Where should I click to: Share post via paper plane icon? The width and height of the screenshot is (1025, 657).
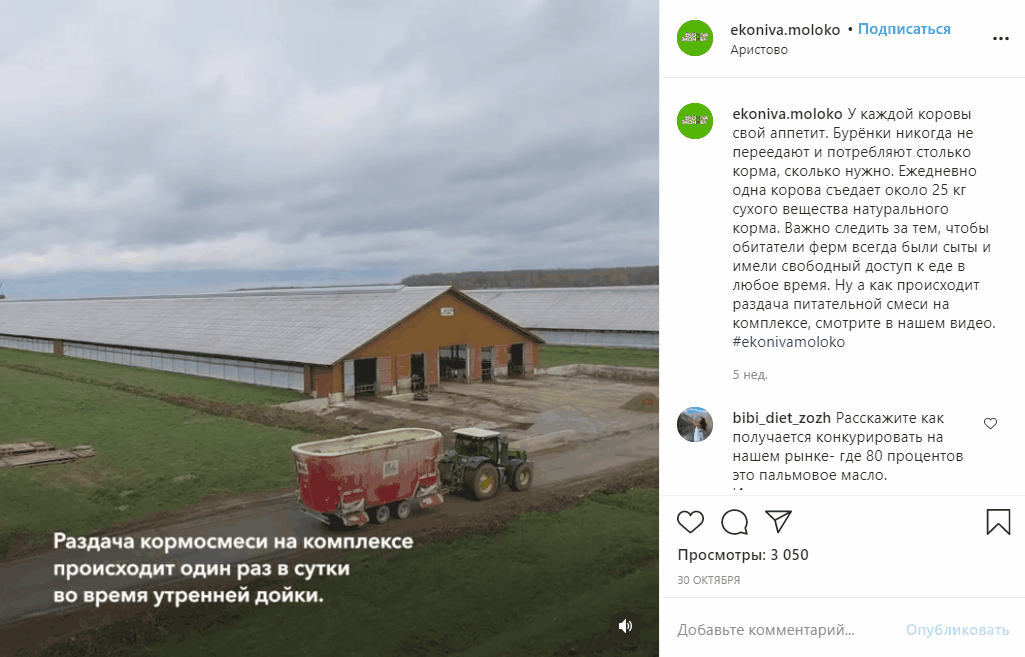[779, 521]
